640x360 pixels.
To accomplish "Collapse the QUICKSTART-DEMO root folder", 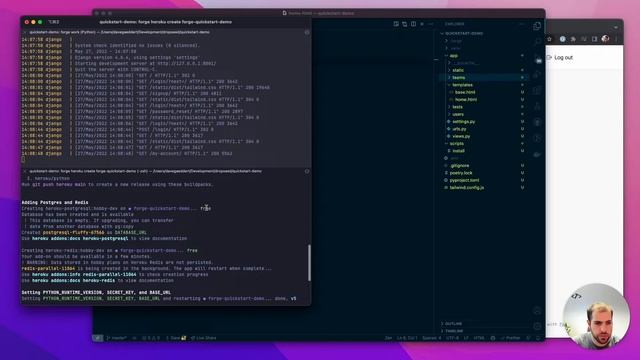I will (462, 33).
